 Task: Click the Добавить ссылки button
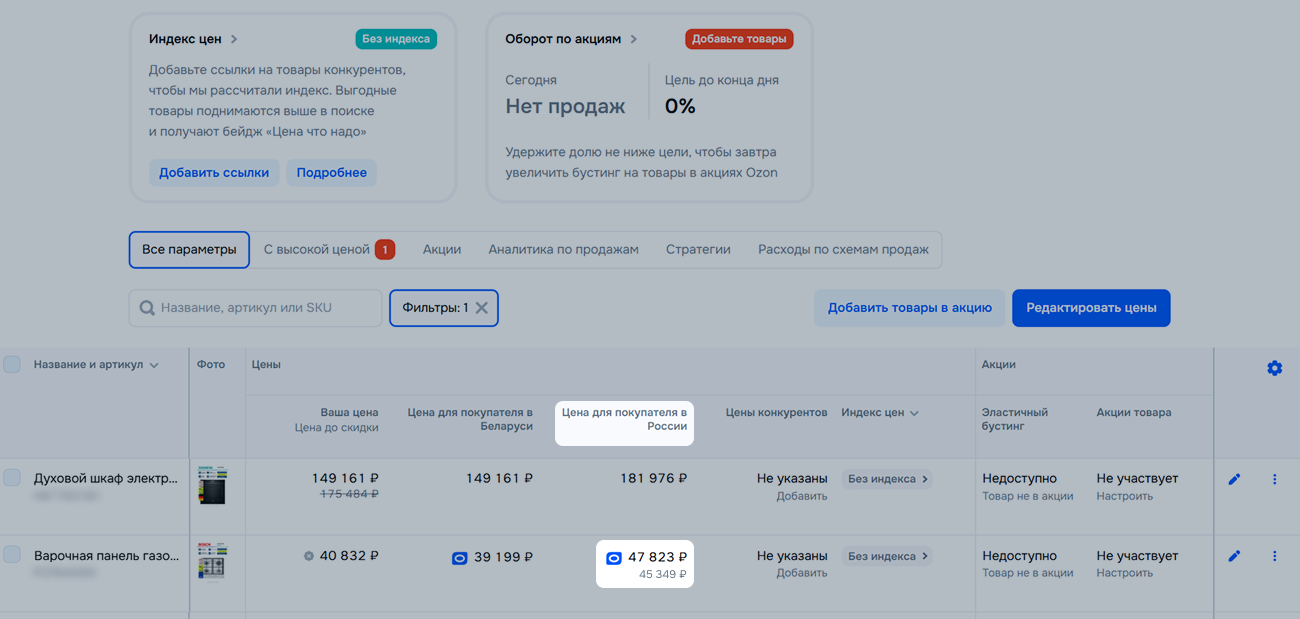(x=214, y=172)
